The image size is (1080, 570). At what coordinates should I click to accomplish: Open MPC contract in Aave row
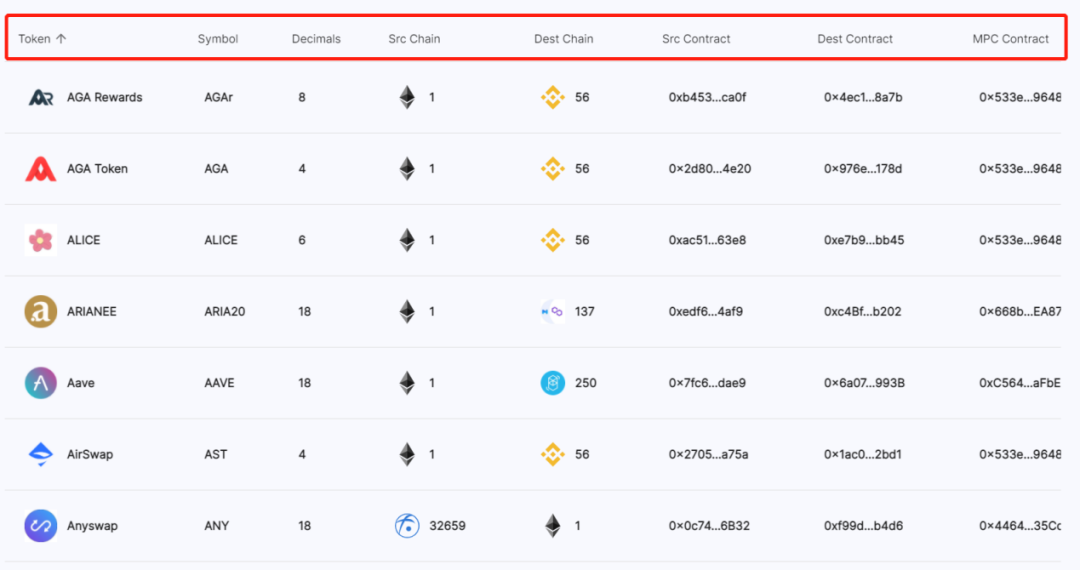1020,383
